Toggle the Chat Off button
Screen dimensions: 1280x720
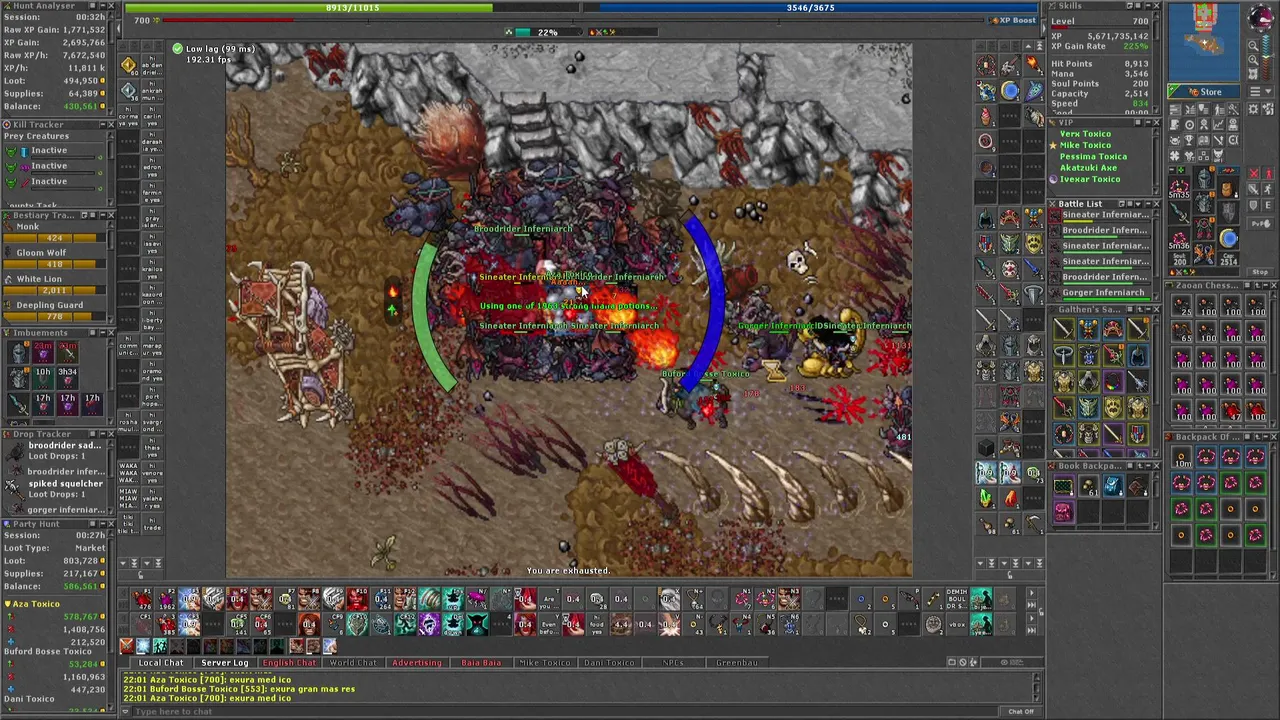[x=1021, y=712]
